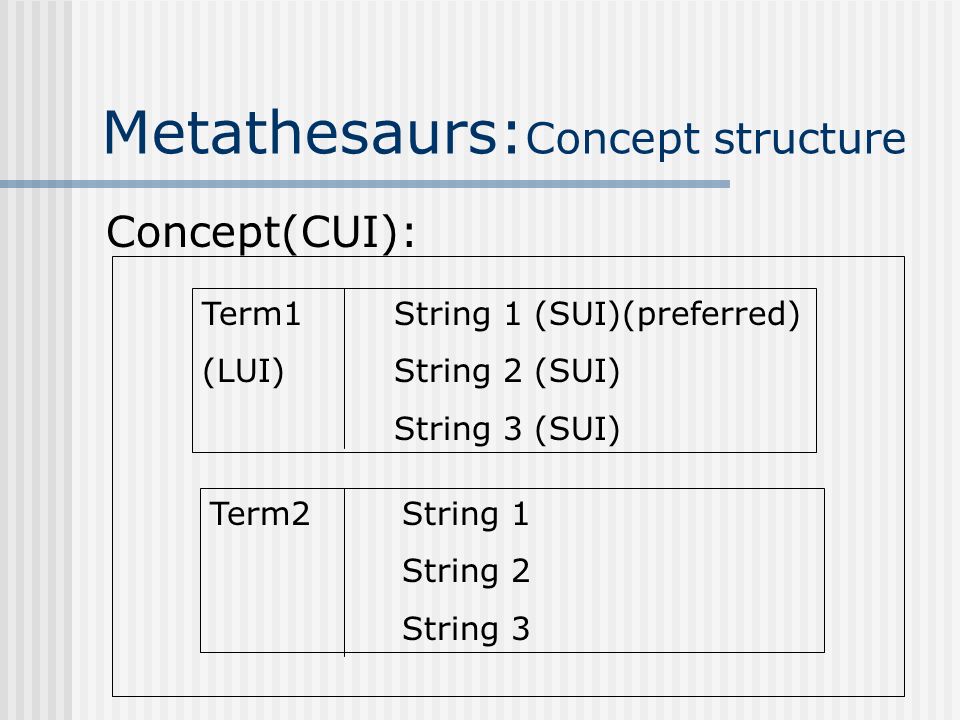Viewport: 960px width, 720px height.
Task: Click the (LUI) label under Term1
Action: point(243,372)
